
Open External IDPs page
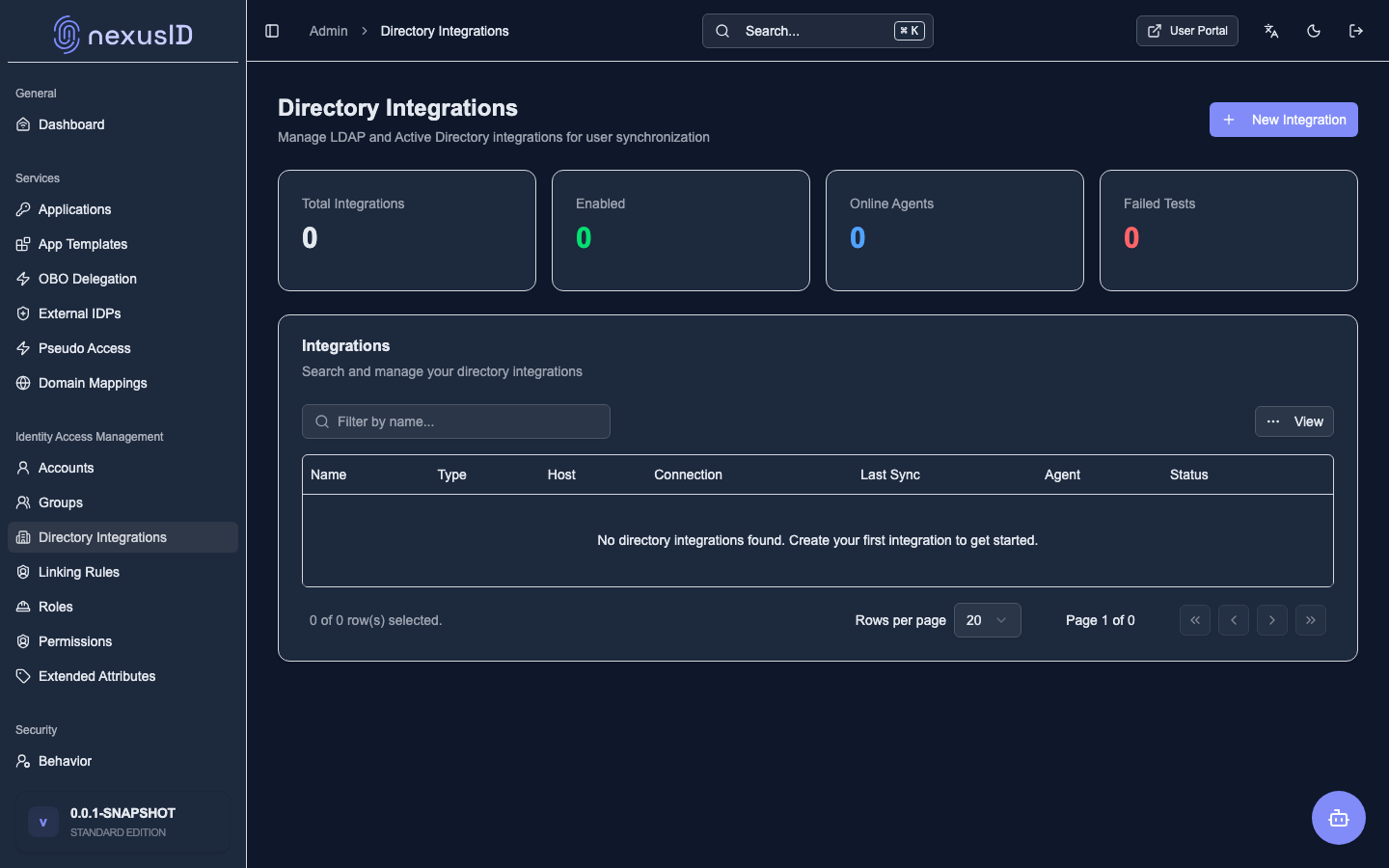click(x=123, y=313)
